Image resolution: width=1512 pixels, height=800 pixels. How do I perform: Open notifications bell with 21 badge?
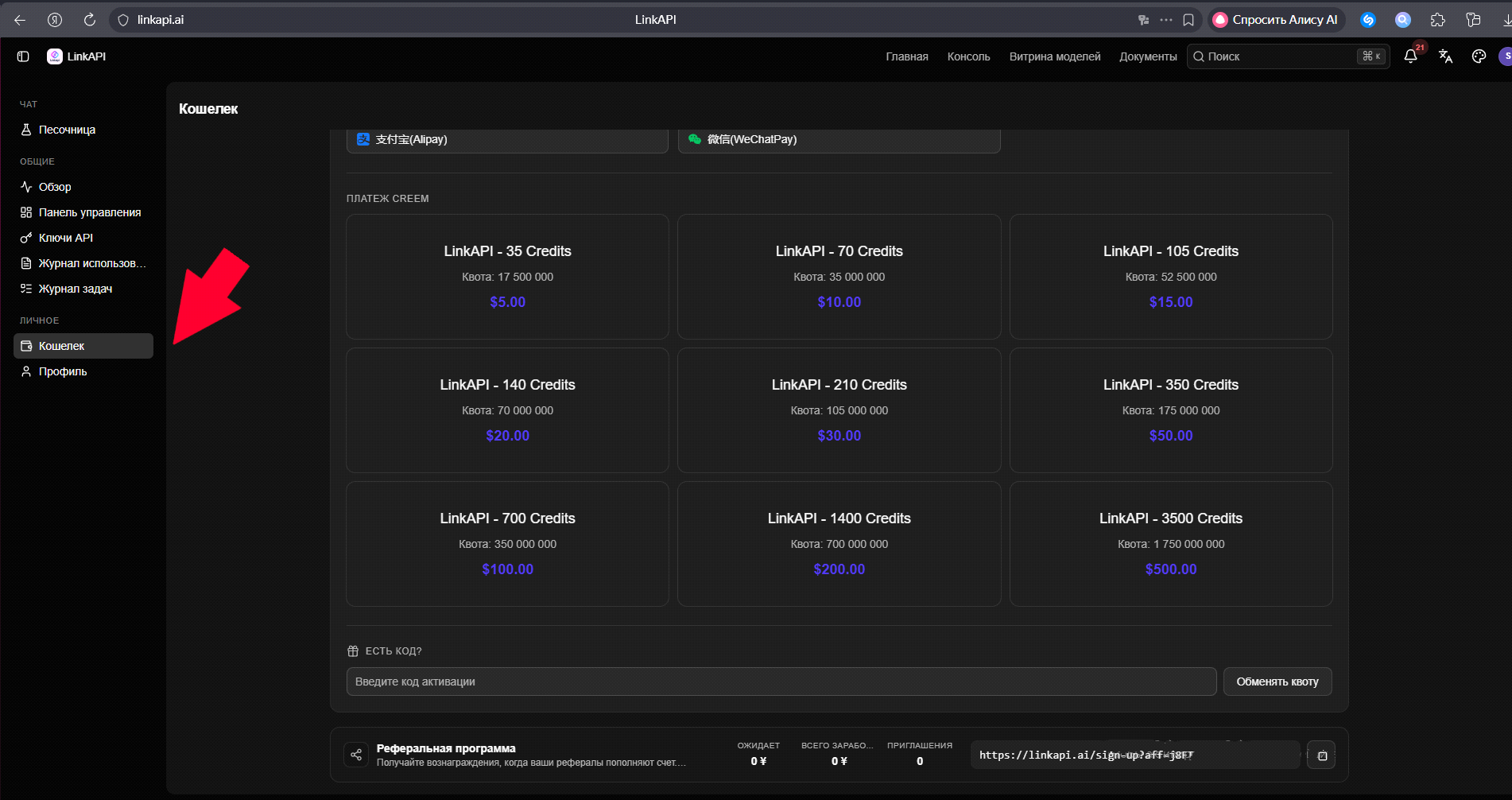pos(1411,56)
